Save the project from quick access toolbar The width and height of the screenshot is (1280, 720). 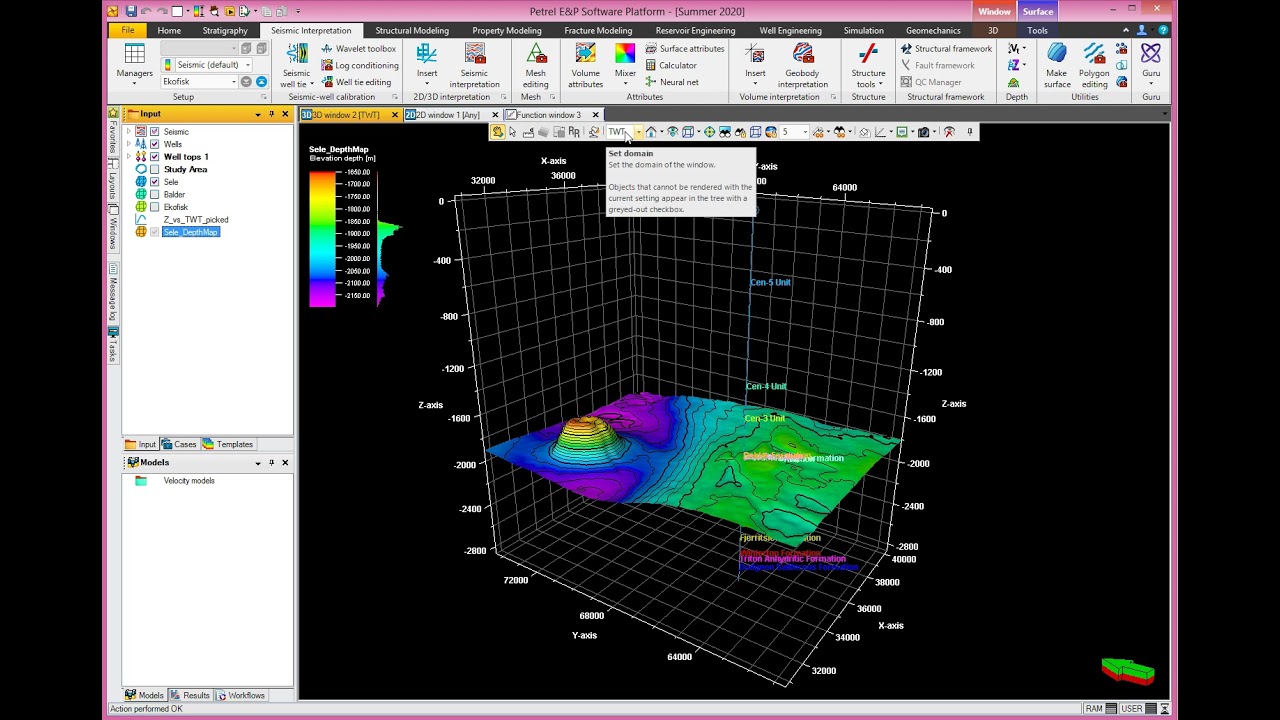[130, 11]
